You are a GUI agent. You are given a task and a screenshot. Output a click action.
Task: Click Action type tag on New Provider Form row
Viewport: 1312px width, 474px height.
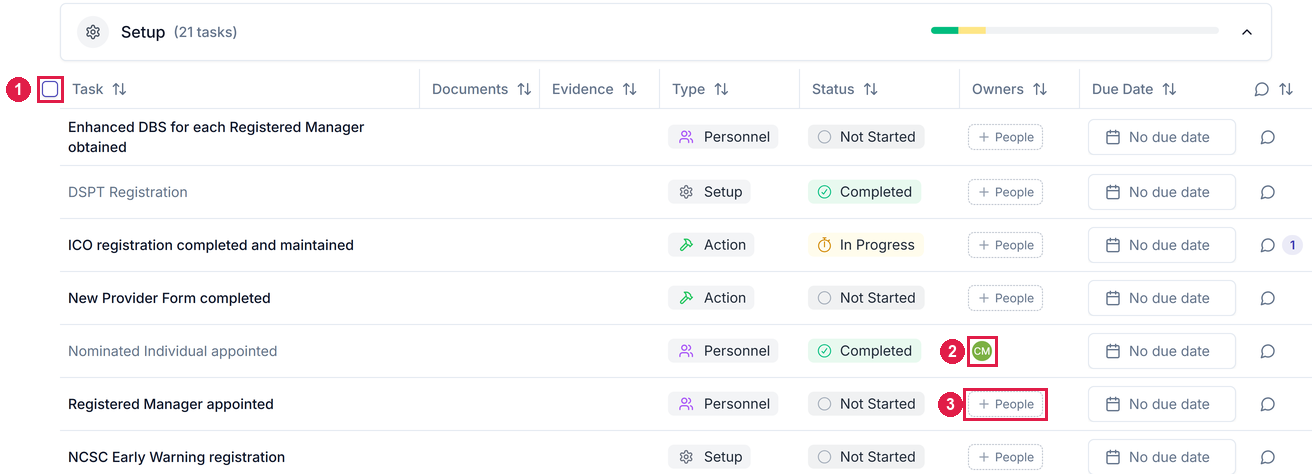(711, 298)
